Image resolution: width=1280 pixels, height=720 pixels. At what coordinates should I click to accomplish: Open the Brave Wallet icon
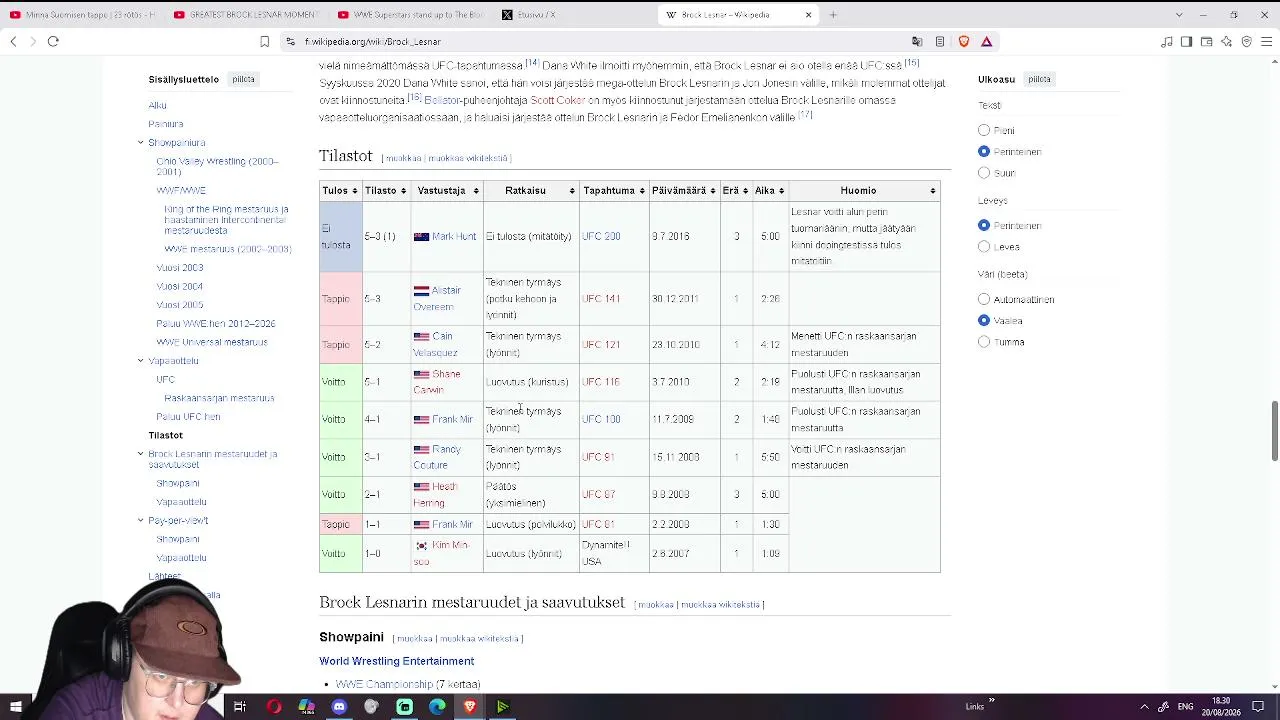click(x=1207, y=41)
